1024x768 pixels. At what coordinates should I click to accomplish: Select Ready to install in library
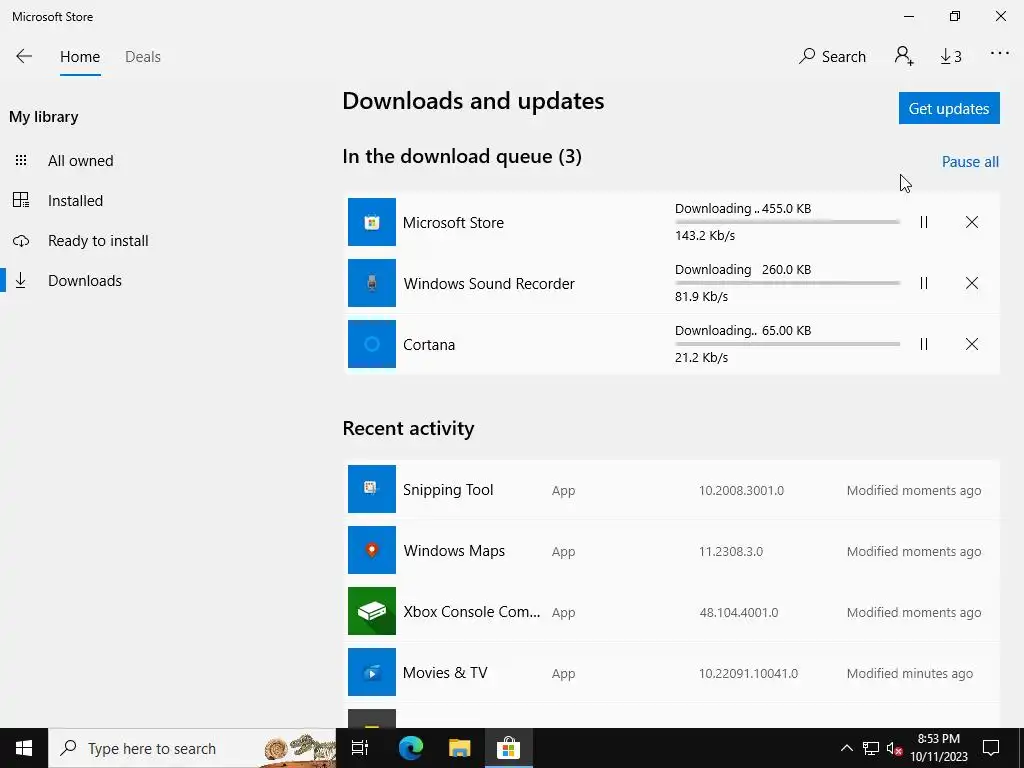(x=98, y=240)
